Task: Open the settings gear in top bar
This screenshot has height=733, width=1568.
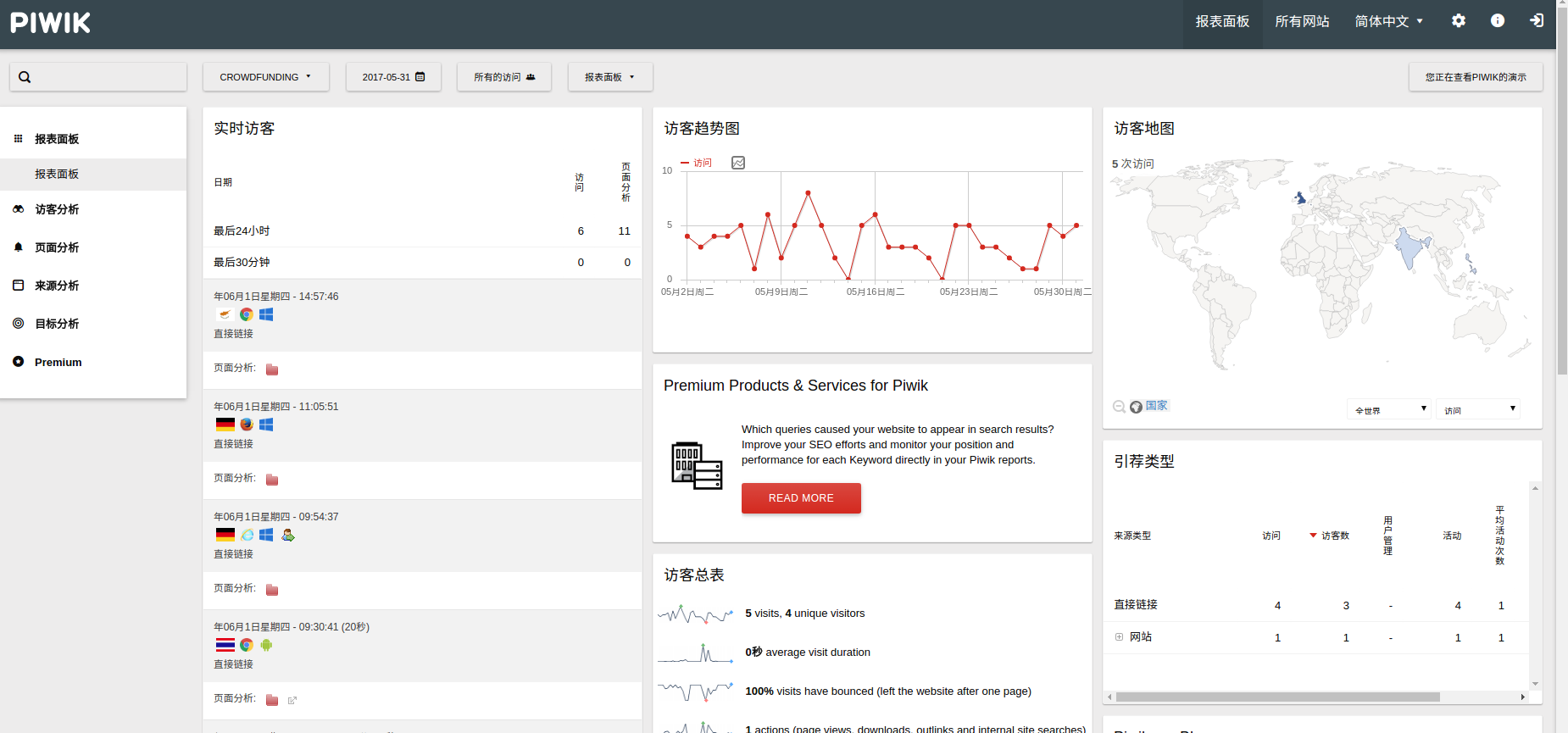Action: [1458, 21]
